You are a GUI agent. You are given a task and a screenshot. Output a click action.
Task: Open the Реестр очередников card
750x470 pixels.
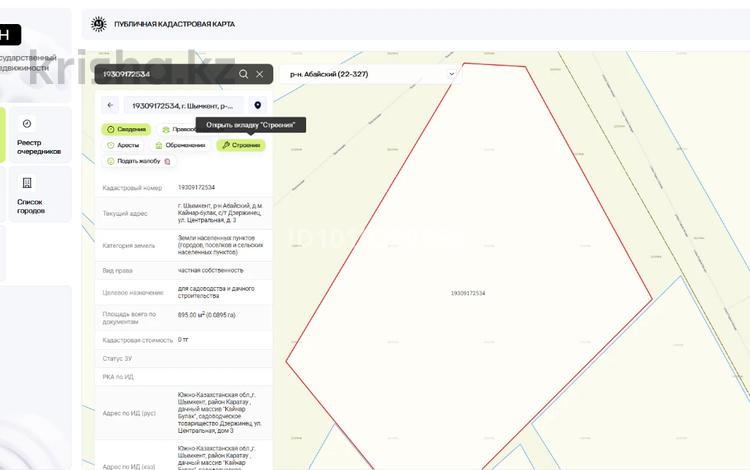click(40, 135)
